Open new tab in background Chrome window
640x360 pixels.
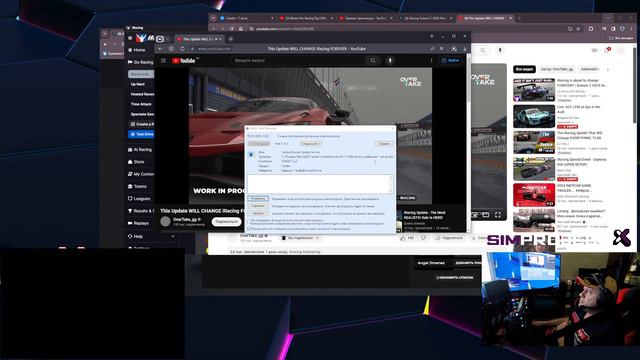pyautogui.click(x=519, y=18)
